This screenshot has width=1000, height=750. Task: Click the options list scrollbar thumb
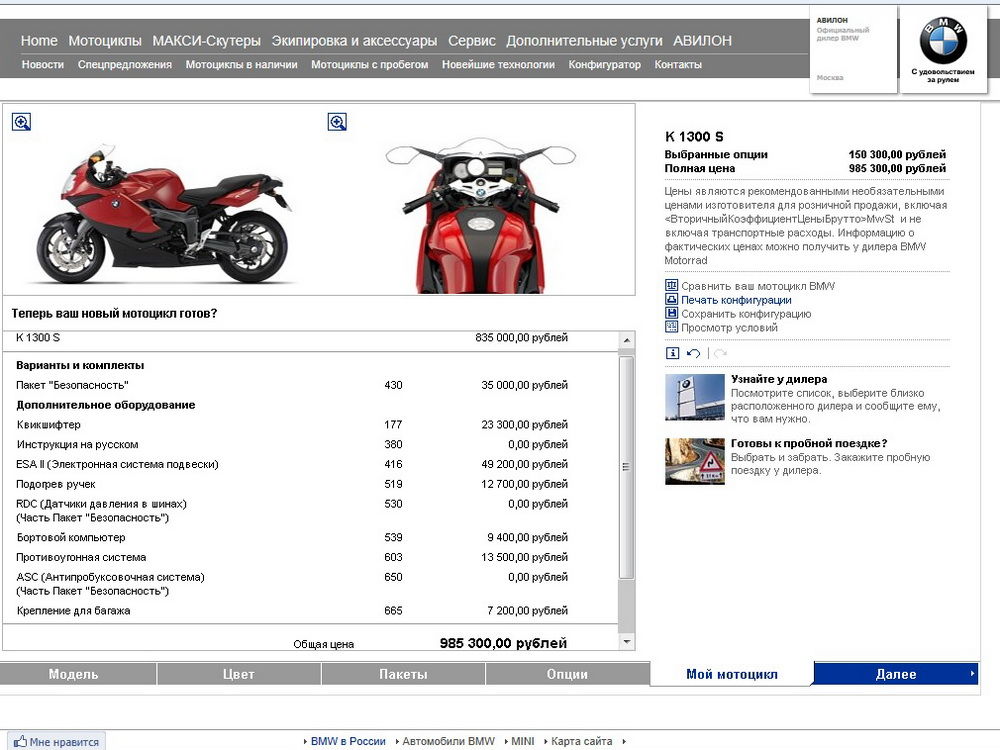[626, 467]
